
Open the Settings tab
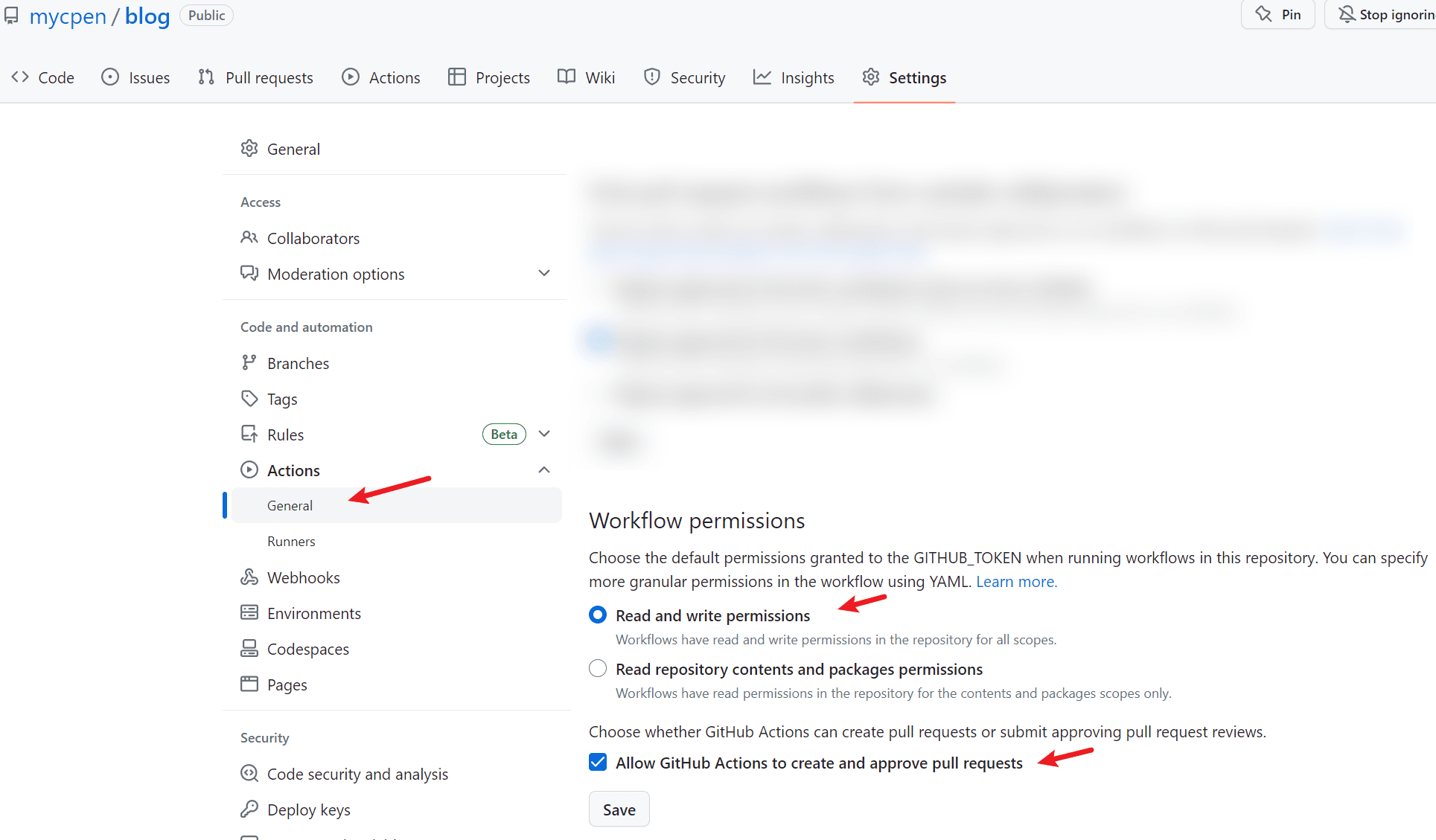click(x=904, y=77)
